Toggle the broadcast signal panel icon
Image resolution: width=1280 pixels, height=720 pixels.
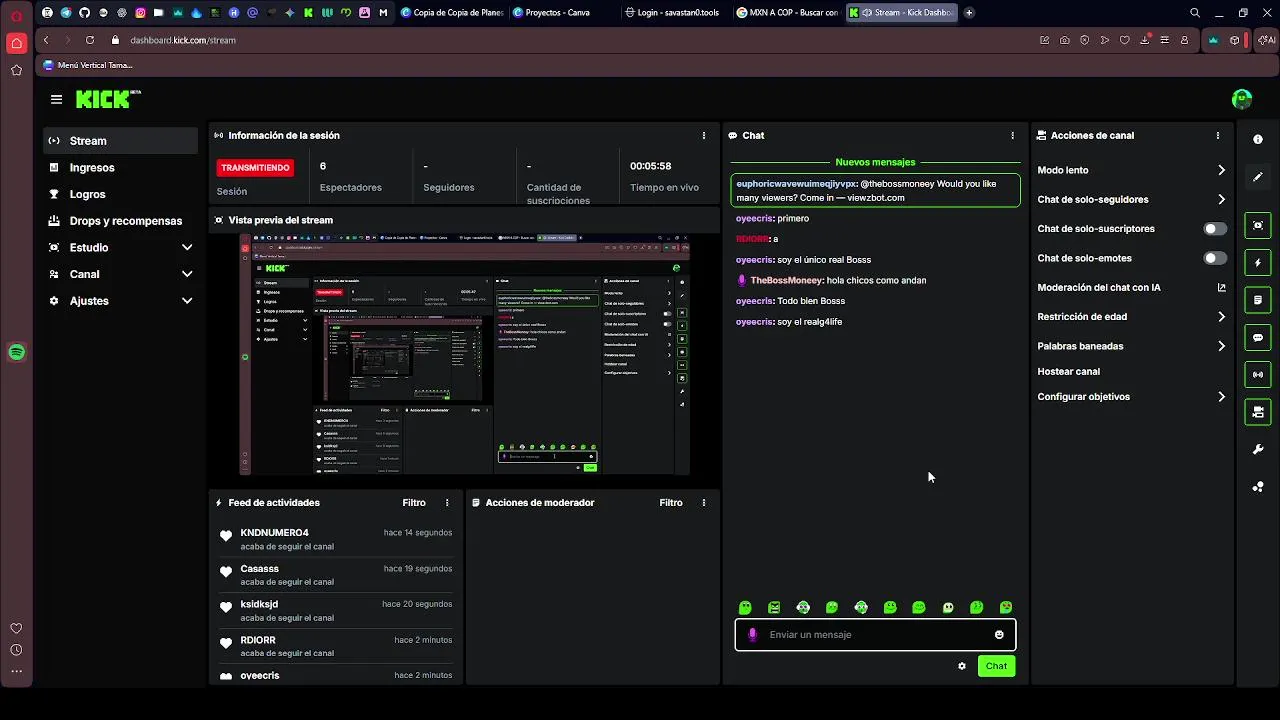coord(1258,375)
